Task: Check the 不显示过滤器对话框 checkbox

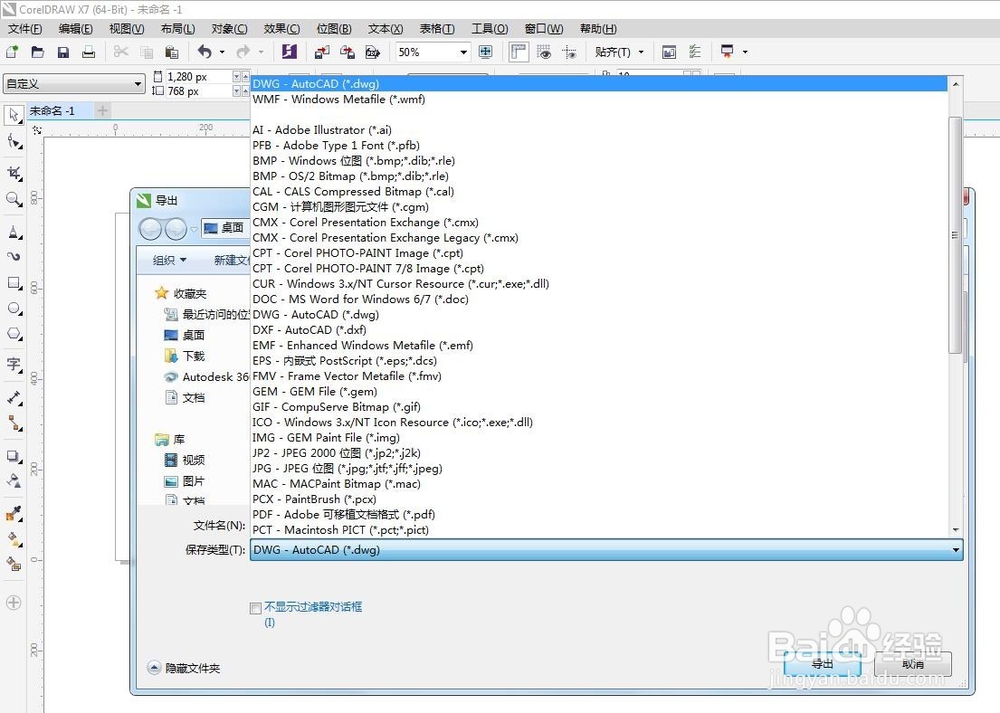Action: coord(256,608)
